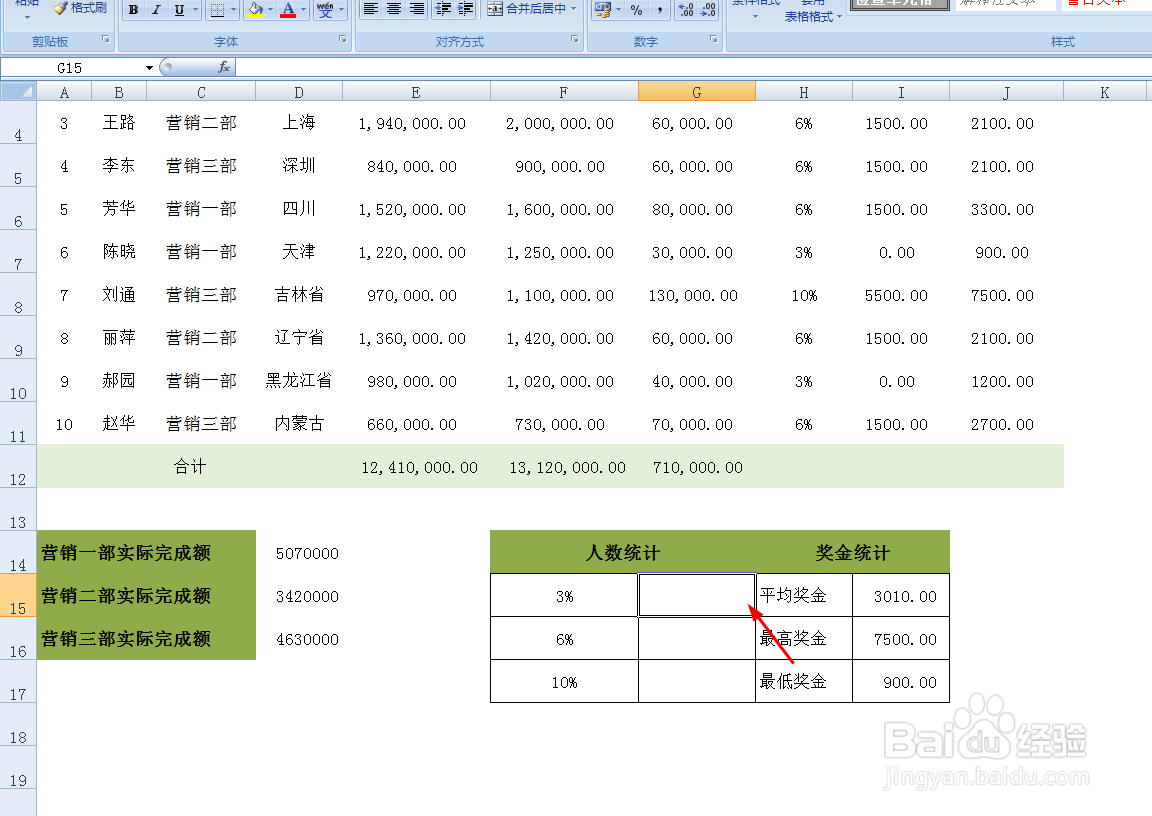Image resolution: width=1152 pixels, height=816 pixels.
Task: Select total cell 12,410,000.00
Action: (x=417, y=466)
